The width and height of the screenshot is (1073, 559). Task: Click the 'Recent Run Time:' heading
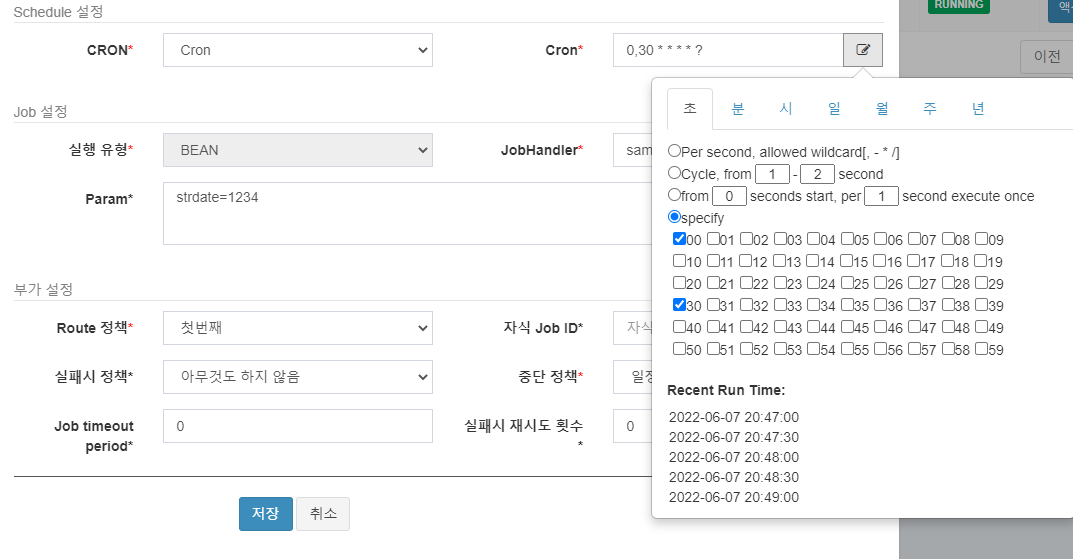[x=726, y=390]
